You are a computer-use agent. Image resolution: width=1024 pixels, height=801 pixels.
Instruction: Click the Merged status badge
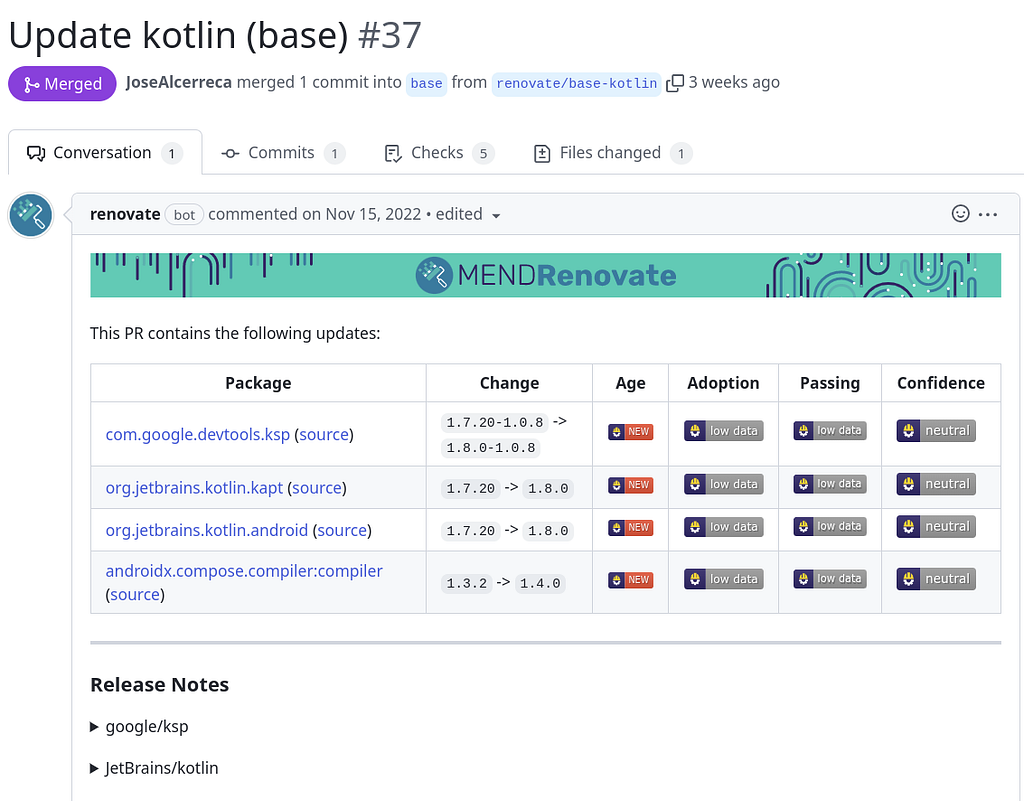pos(62,84)
